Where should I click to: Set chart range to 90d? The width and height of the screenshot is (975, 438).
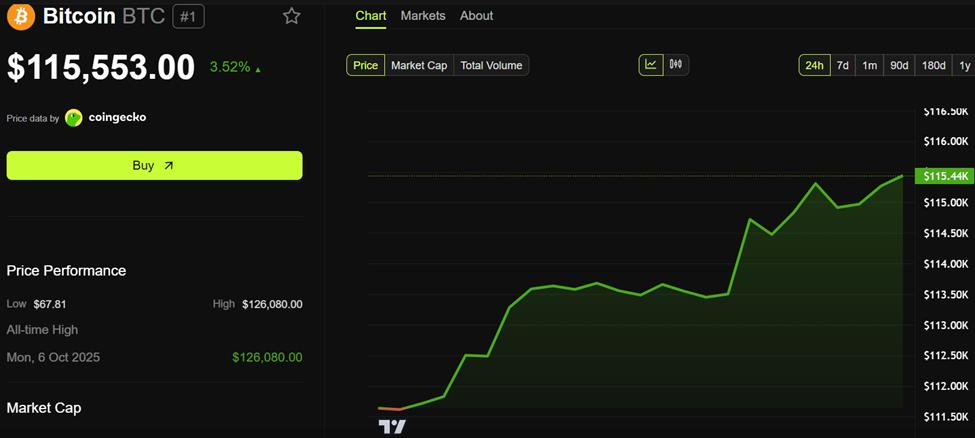click(899, 65)
